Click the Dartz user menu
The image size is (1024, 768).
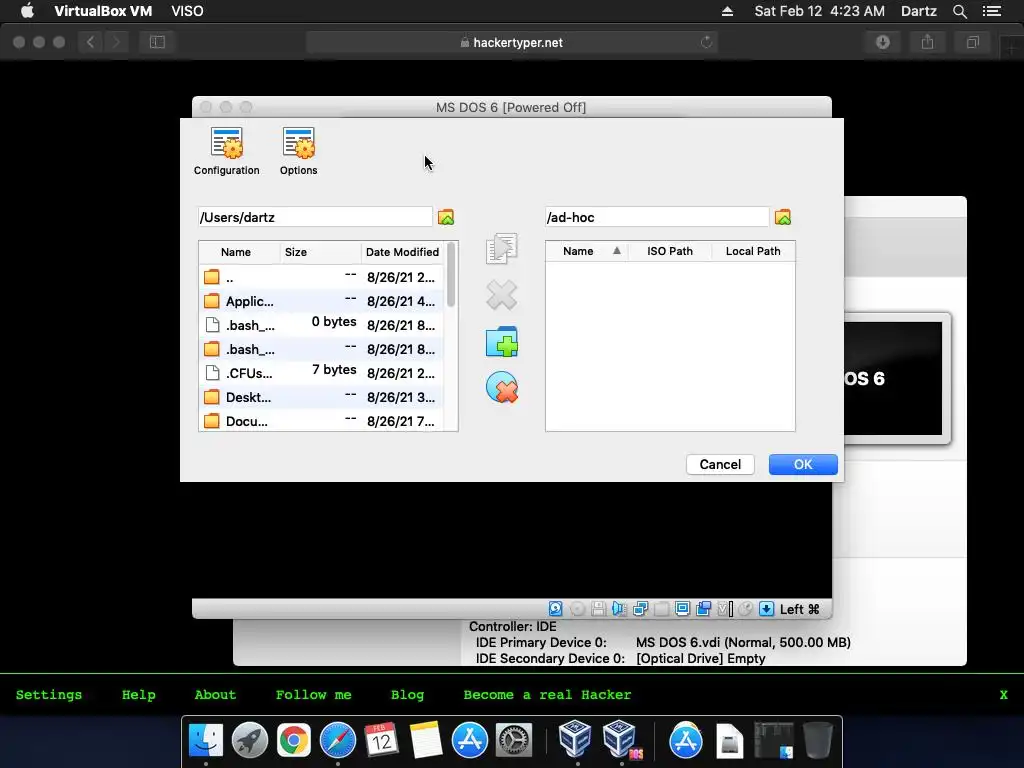(919, 11)
